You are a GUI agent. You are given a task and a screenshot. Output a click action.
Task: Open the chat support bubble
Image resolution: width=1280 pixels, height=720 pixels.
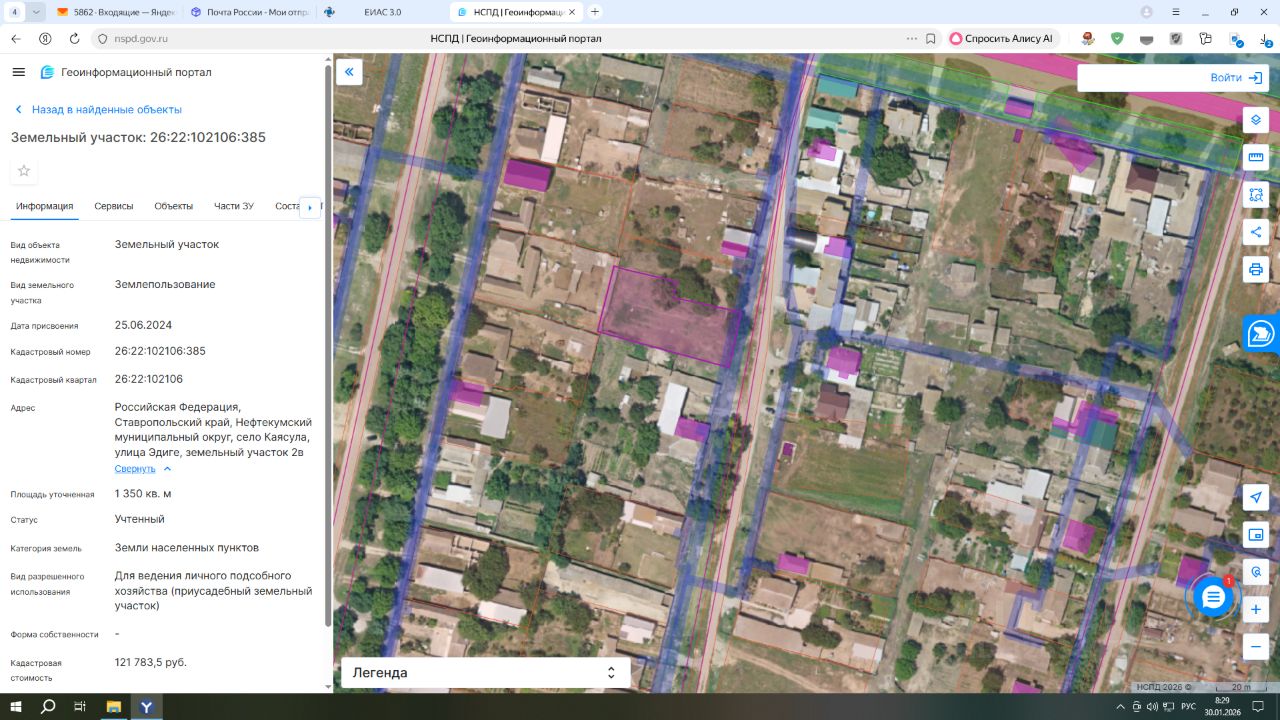point(1213,597)
